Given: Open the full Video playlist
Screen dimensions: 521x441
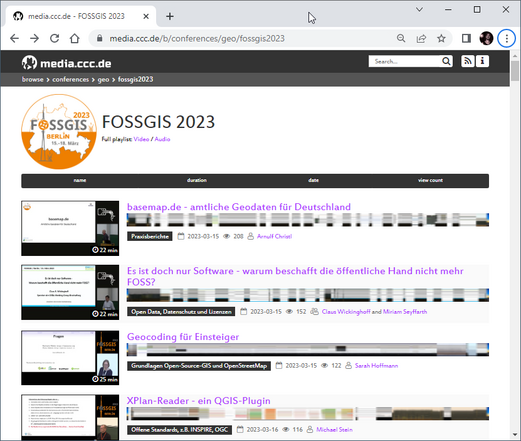Looking at the screenshot, I should click(141, 139).
